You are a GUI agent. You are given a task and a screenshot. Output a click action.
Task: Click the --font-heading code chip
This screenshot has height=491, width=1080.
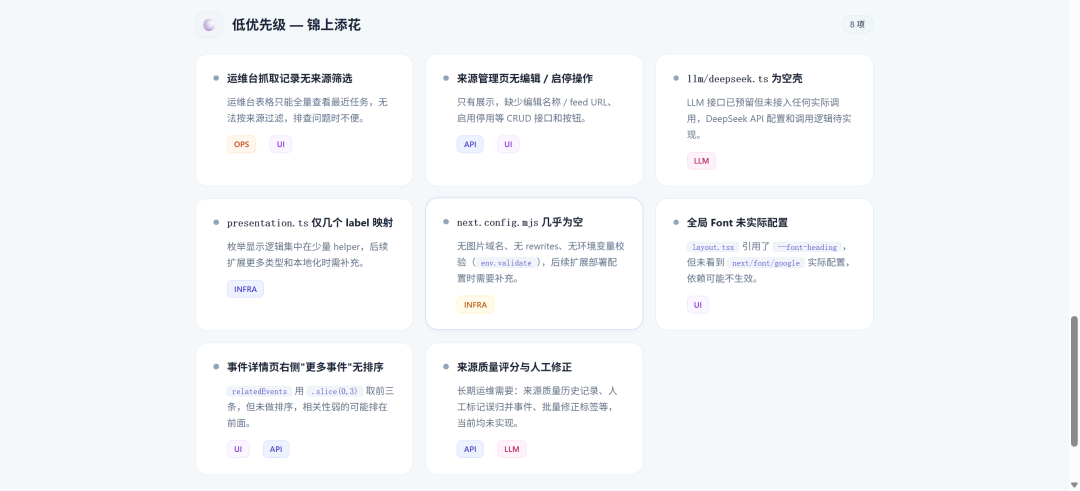[807, 247]
